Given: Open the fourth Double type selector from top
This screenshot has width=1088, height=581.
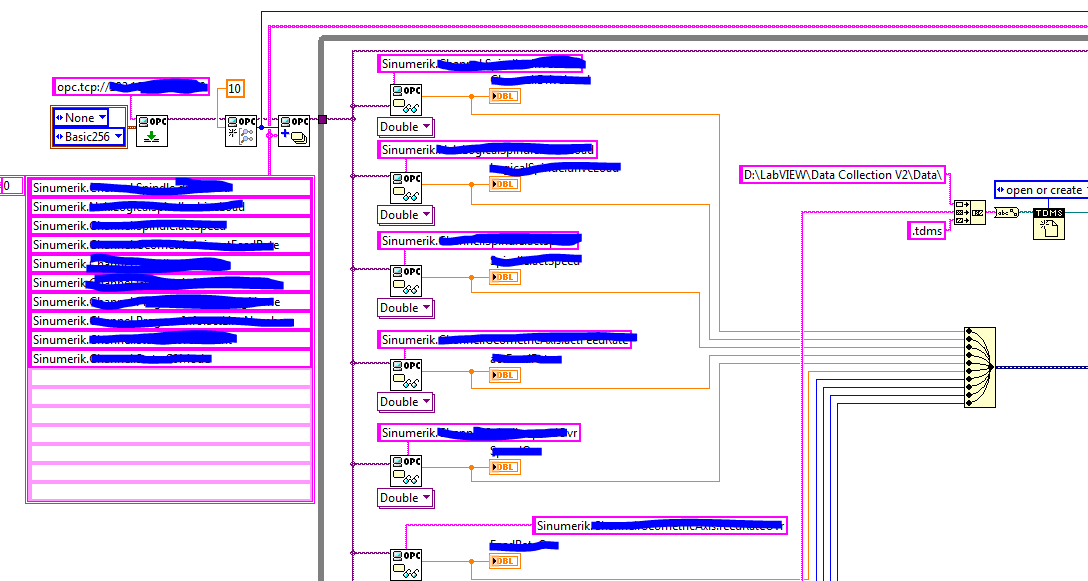Looking at the screenshot, I should point(406,402).
